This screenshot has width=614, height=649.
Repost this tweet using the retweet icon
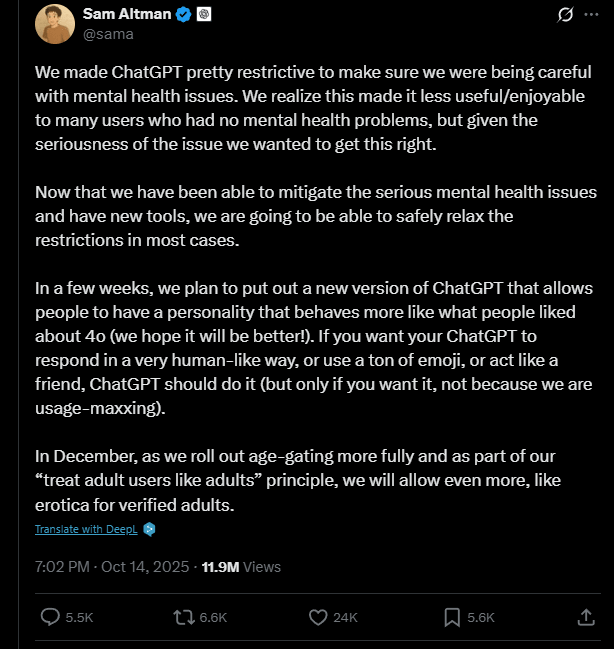tap(184, 617)
